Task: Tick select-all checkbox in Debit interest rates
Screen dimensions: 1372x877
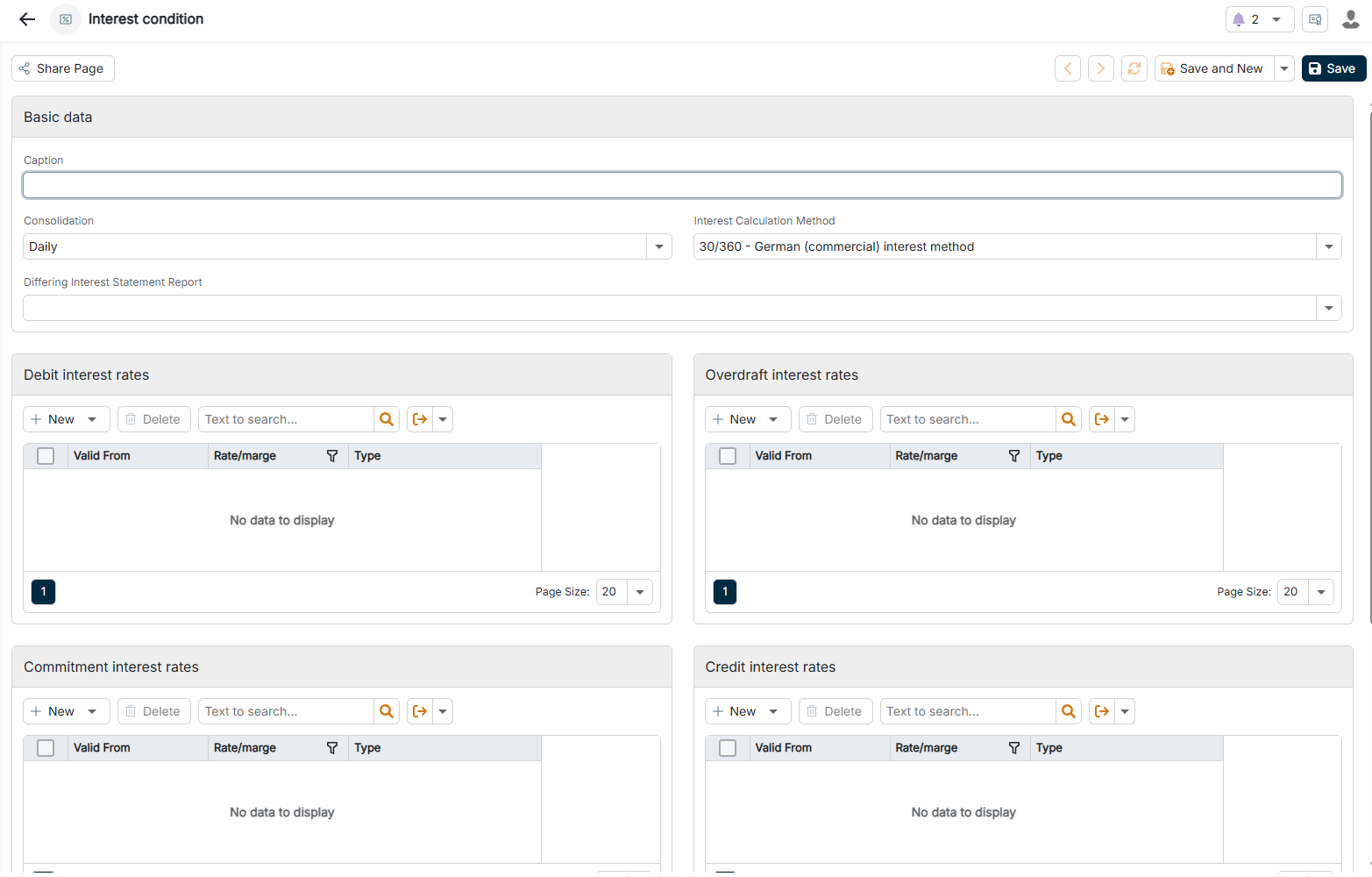Action: pos(46,456)
